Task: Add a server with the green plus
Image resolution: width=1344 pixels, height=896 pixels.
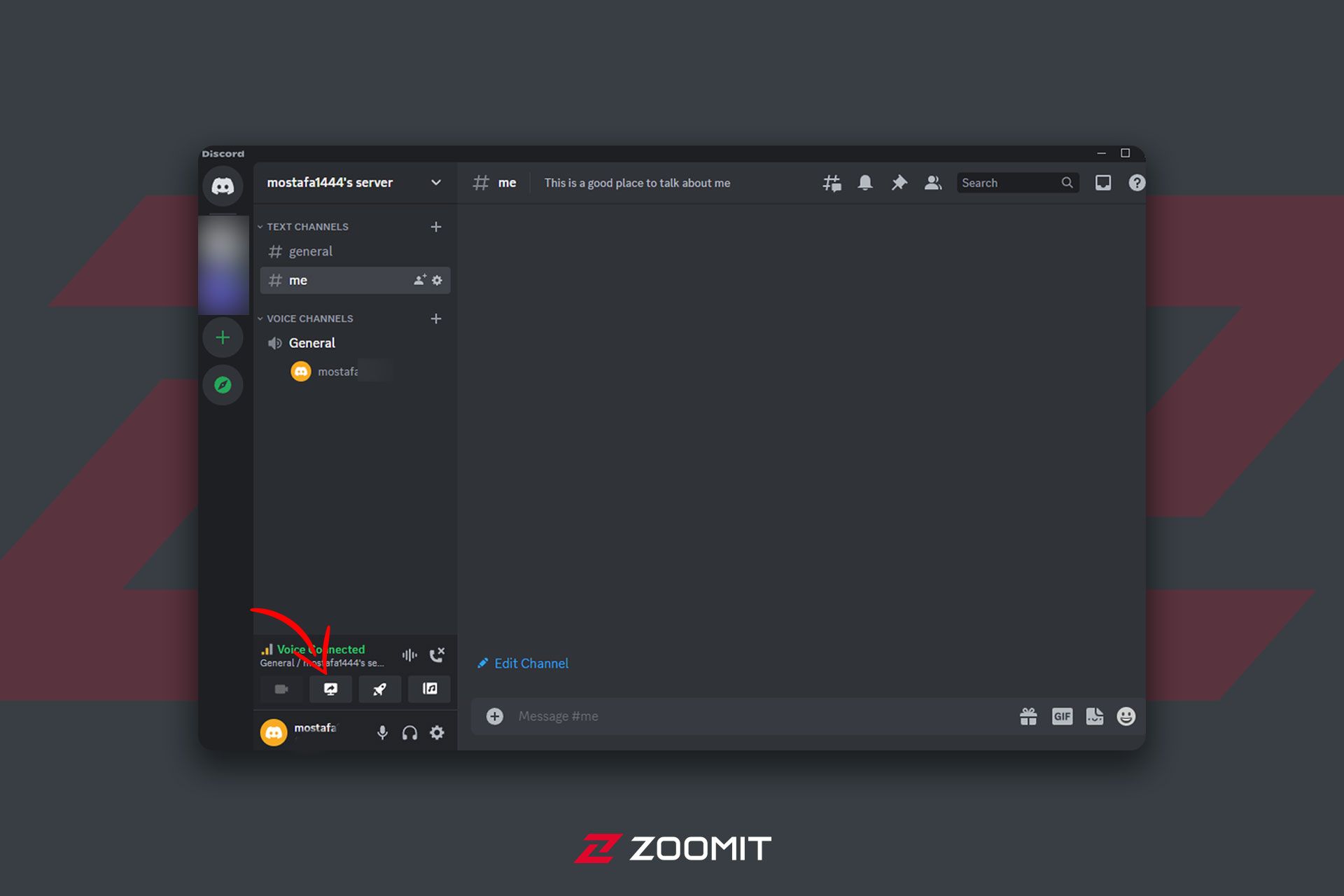Action: (223, 338)
